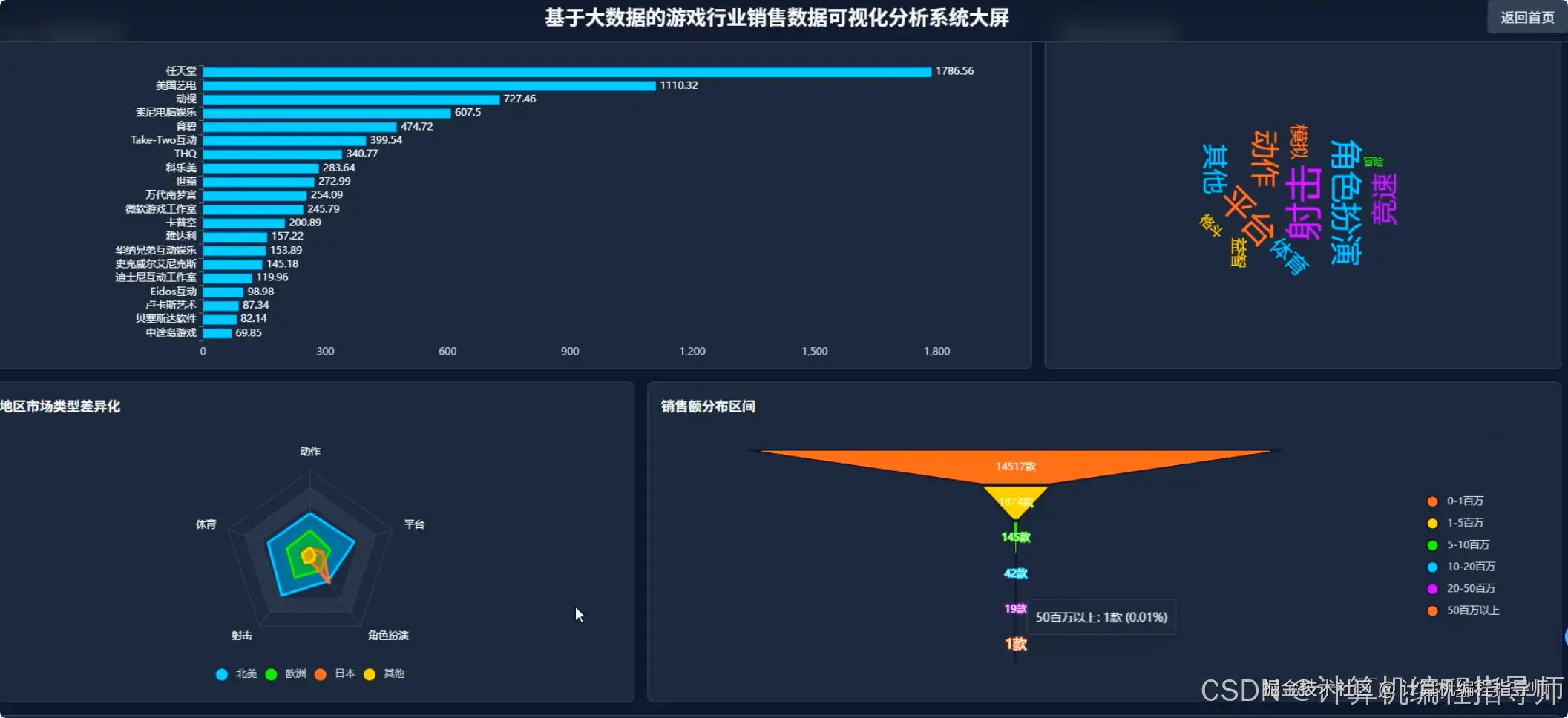Toggle the 日本 radar legend series
Screen dimensions: 1568x718
click(335, 673)
